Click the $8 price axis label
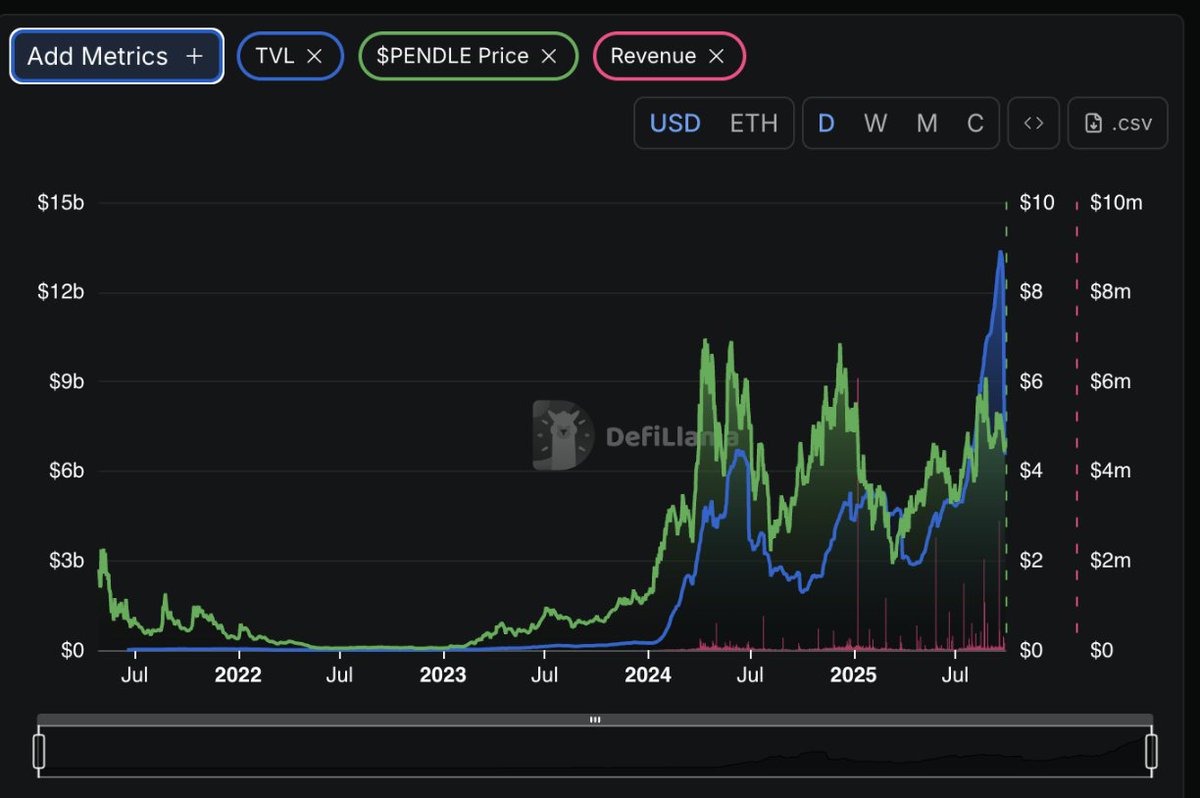 [x=1031, y=292]
